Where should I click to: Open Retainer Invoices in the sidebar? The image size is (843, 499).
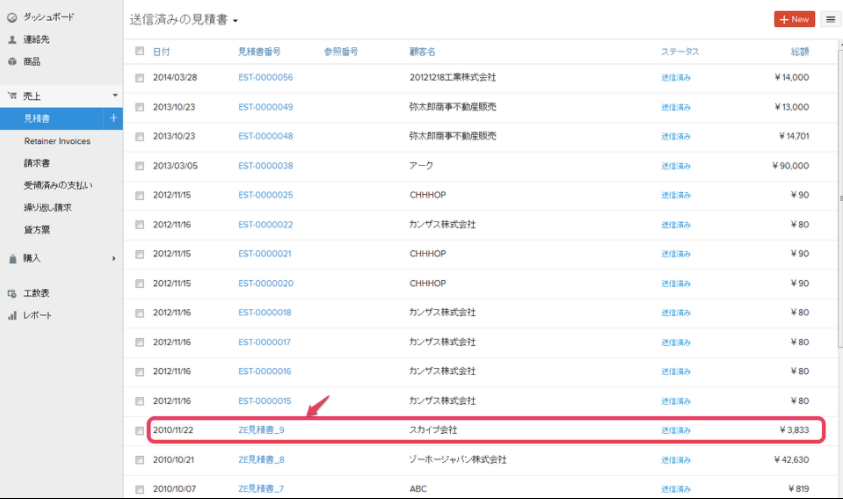(x=57, y=141)
